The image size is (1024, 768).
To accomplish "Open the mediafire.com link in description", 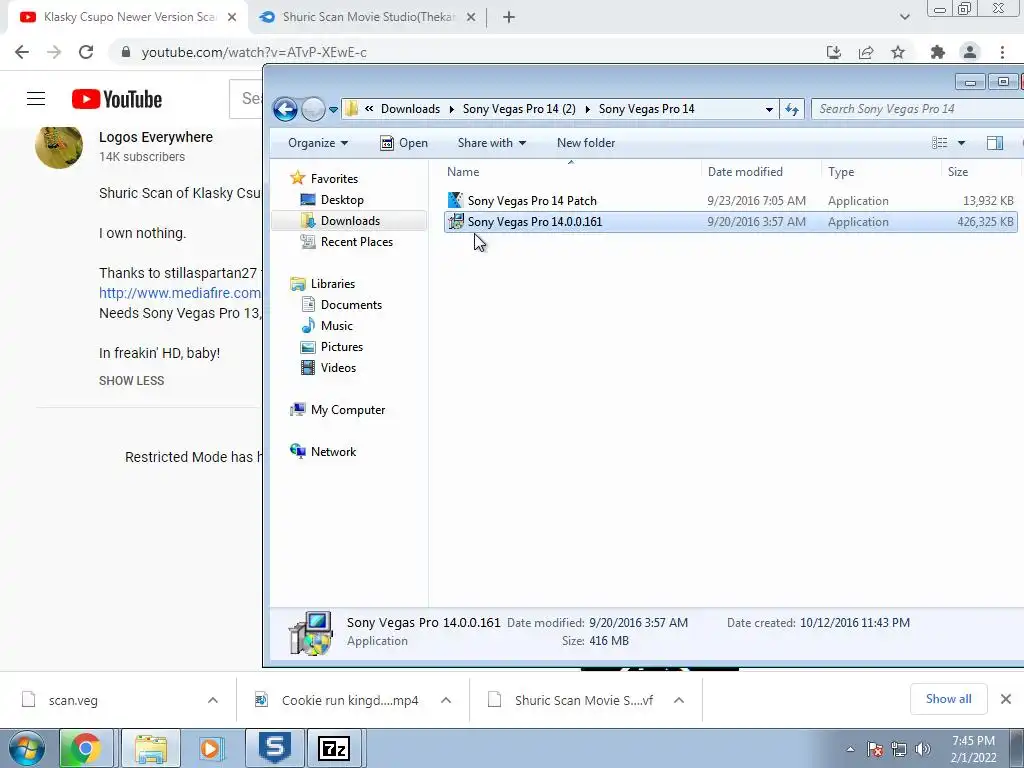I will pyautogui.click(x=180, y=293).
